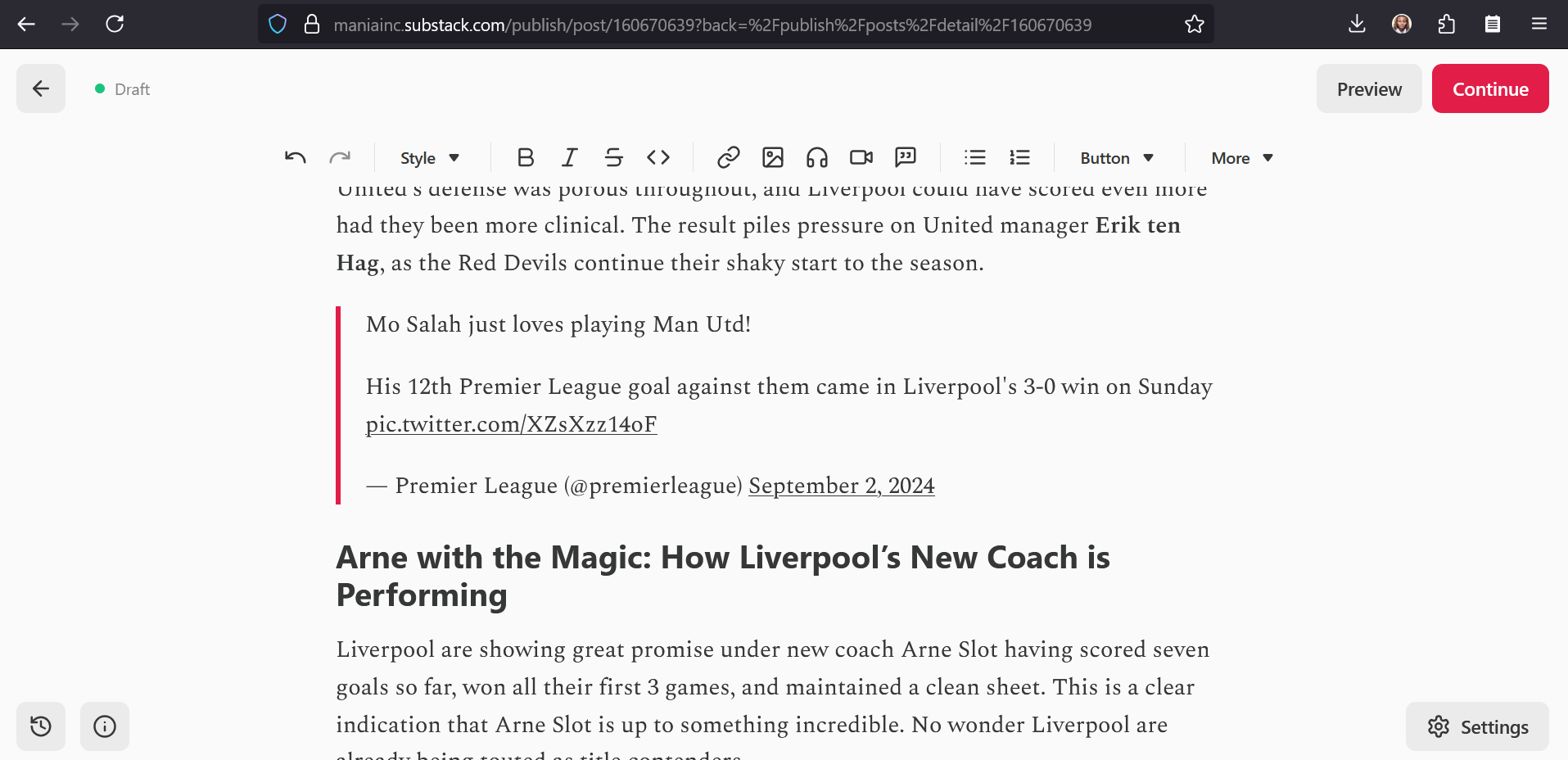This screenshot has width=1568, height=760.
Task: Bookmark this page with the star
Action: pyautogui.click(x=1194, y=25)
